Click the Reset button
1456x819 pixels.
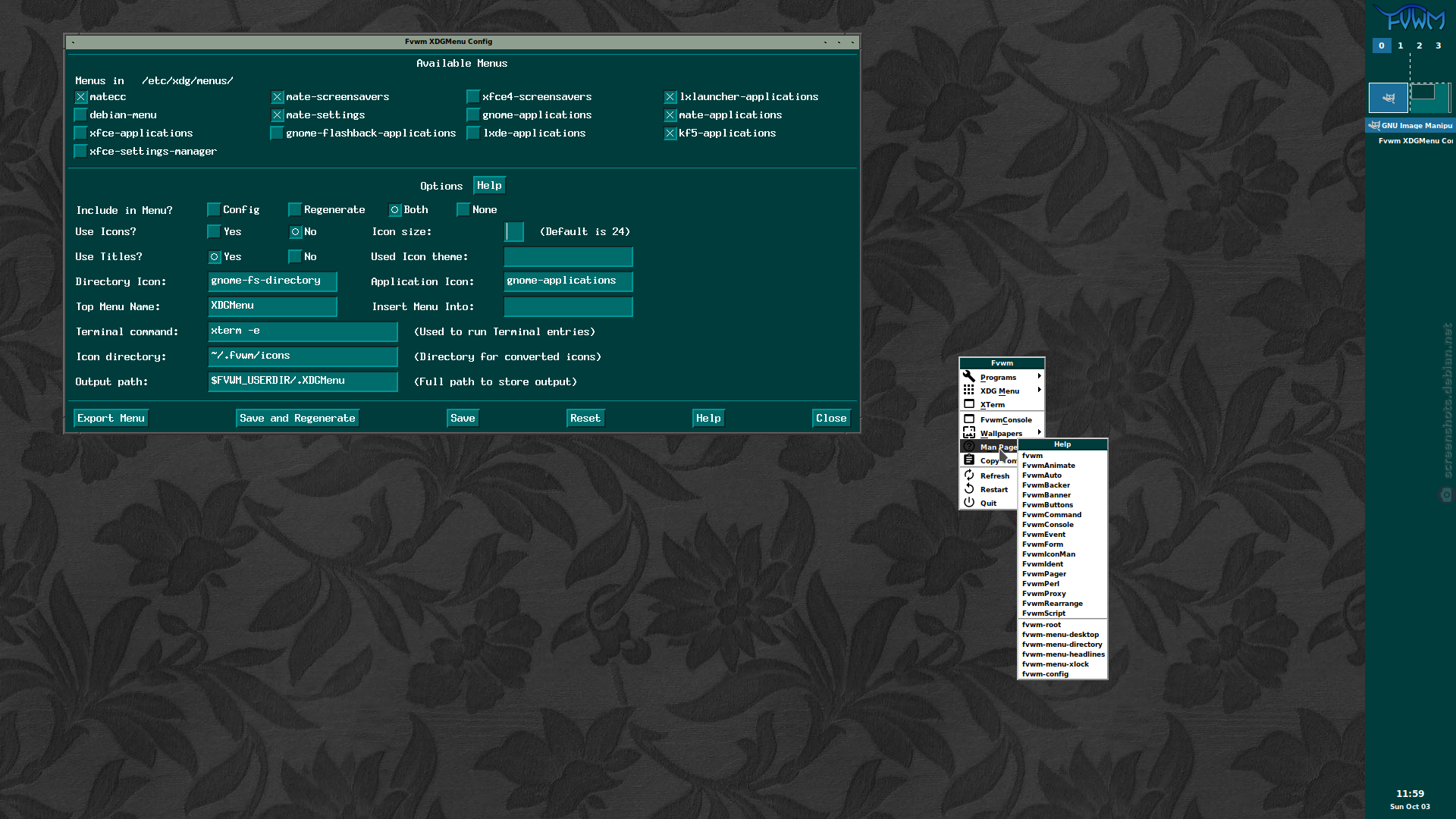click(585, 419)
